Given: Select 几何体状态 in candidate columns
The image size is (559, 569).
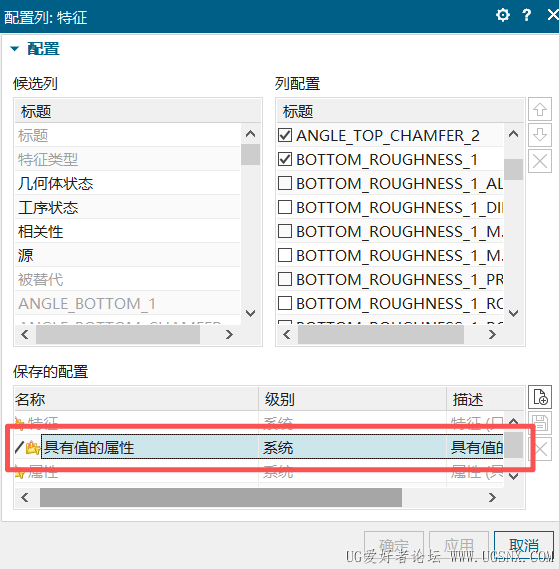Looking at the screenshot, I should 128,183.
